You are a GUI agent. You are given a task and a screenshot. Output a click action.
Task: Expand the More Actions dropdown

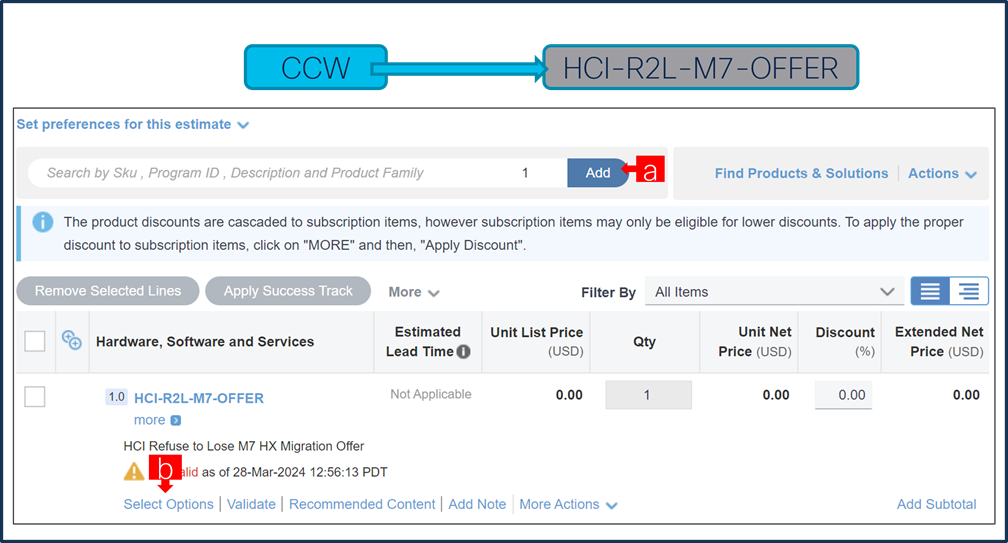pos(568,504)
